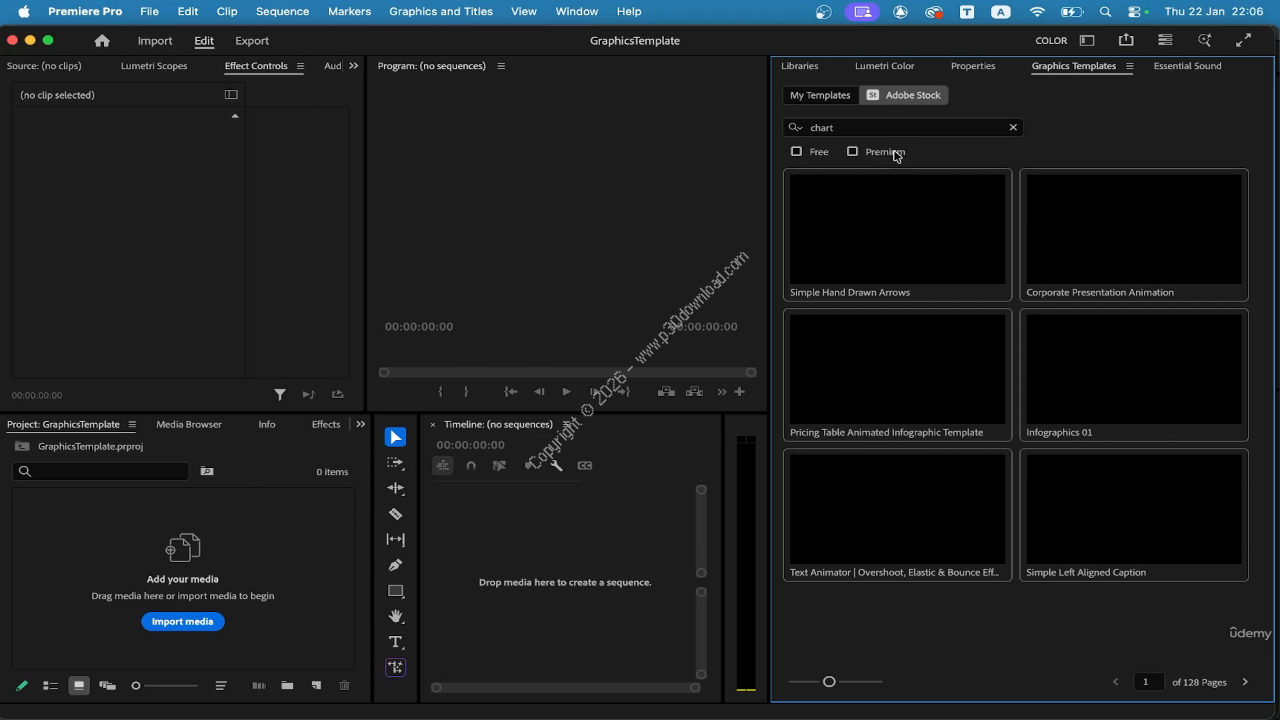Adjust the template thumbnail size slider
Image resolution: width=1280 pixels, height=720 pixels.
coord(829,682)
